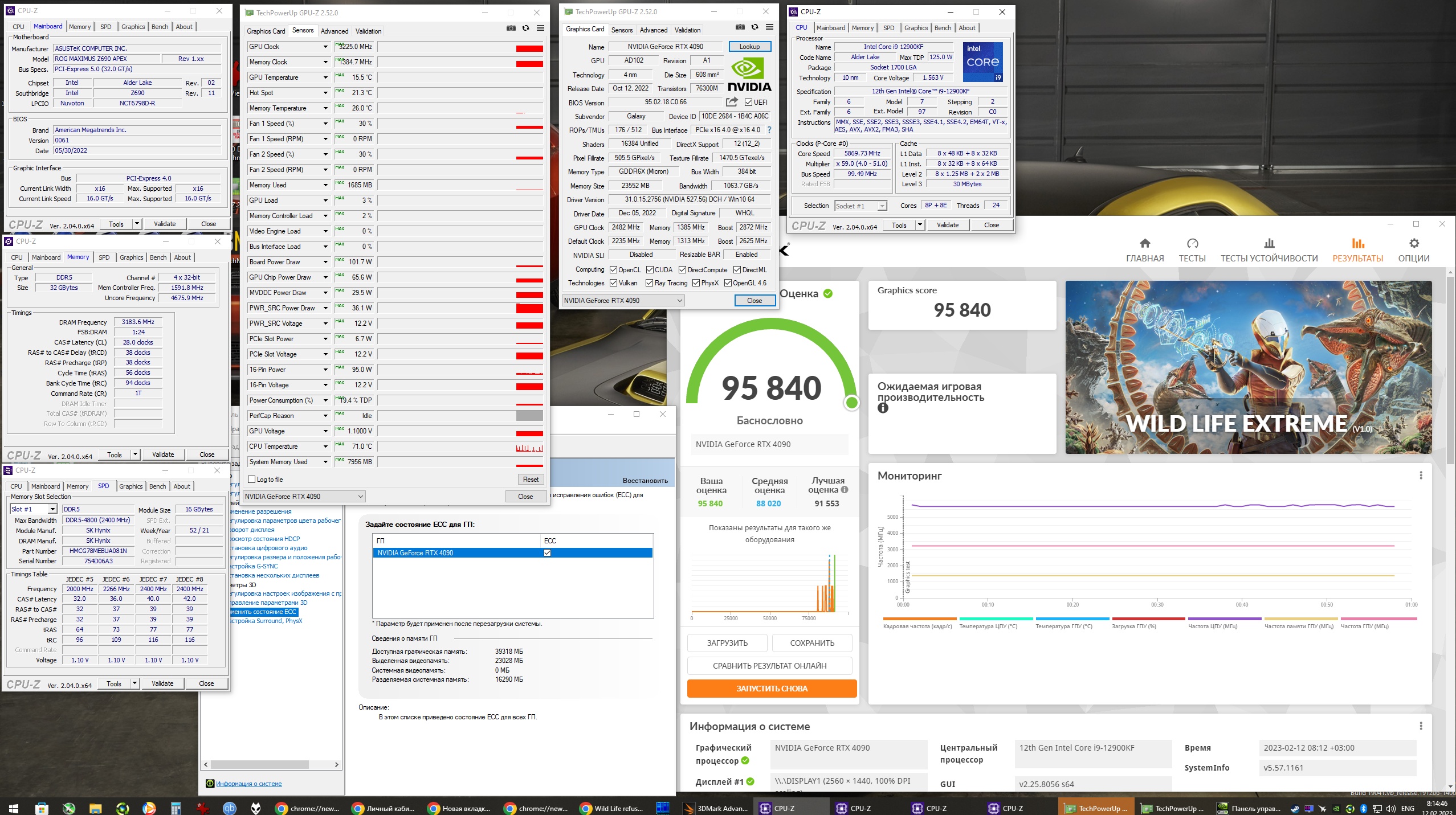
Task: Click the Bus Interface question mark icon
Action: (769, 130)
